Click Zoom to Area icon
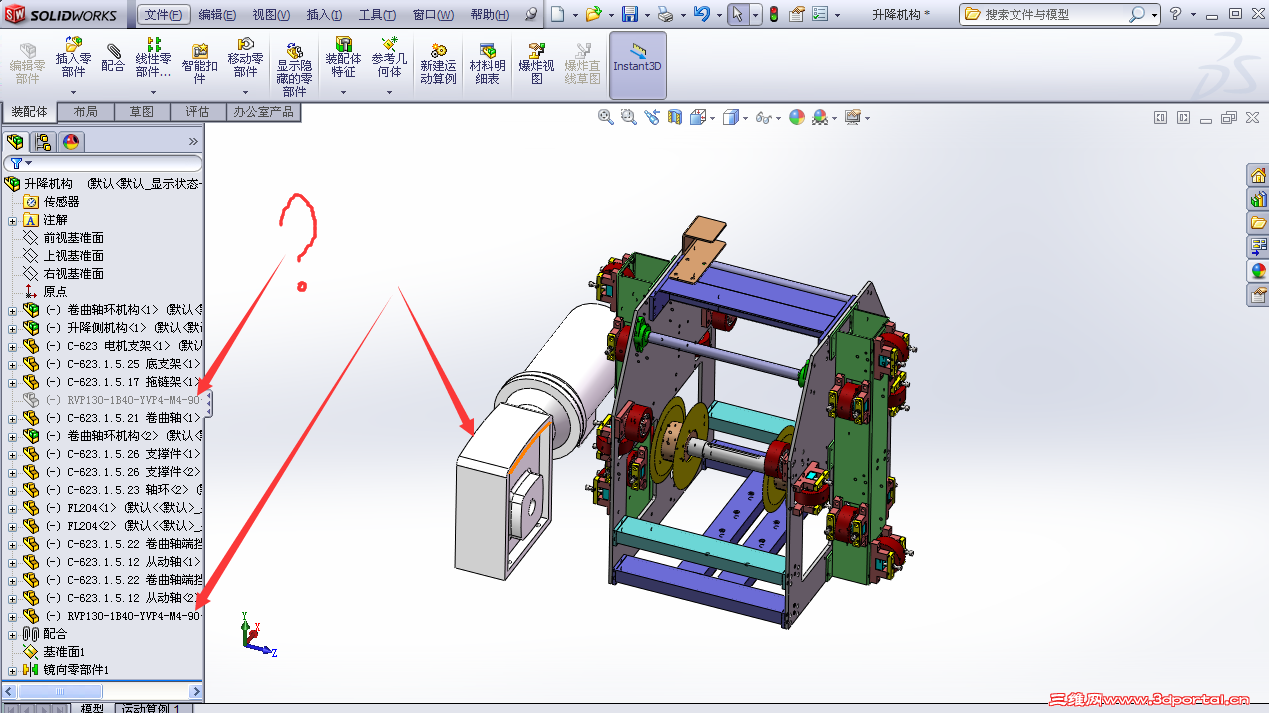Screen dimensions: 1269x713 point(628,117)
